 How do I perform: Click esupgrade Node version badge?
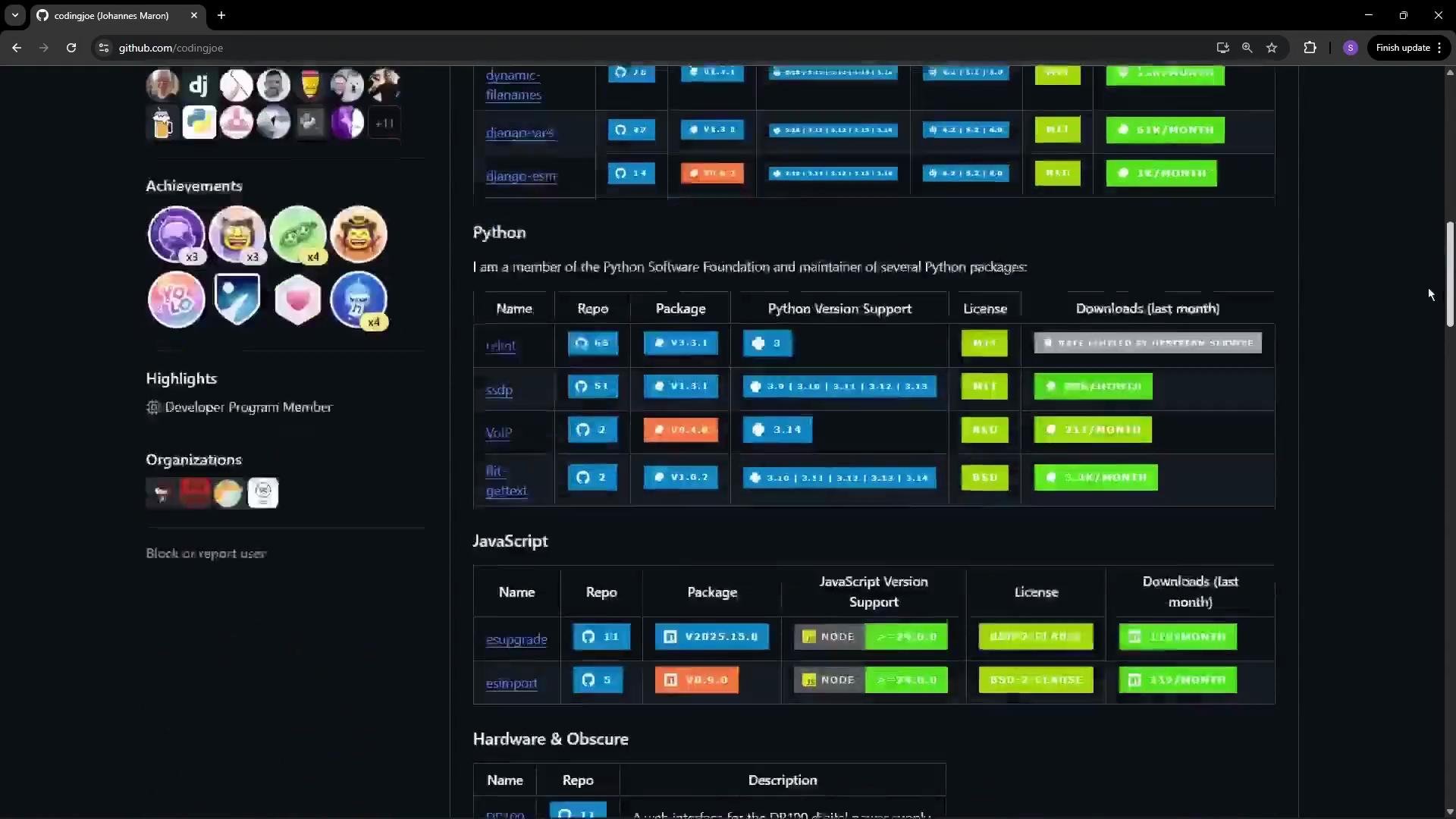[871, 636]
